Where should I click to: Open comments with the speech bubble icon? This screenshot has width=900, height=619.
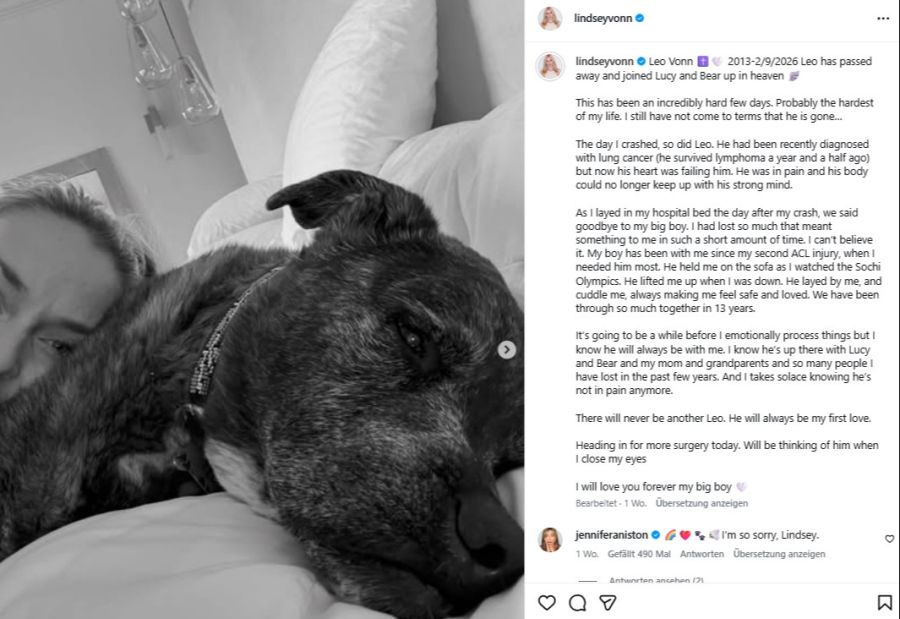tap(577, 602)
